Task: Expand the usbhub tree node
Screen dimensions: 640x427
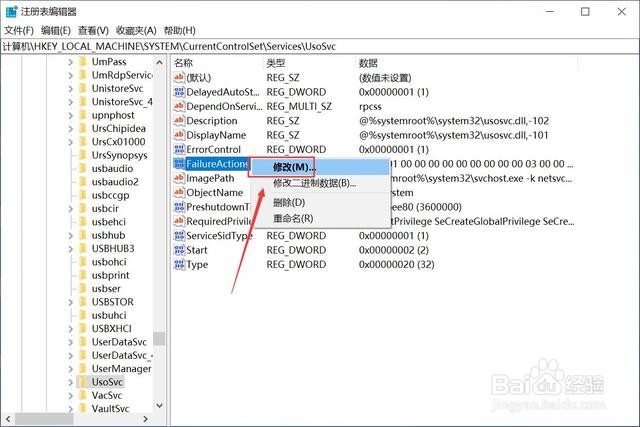Action: (x=71, y=236)
